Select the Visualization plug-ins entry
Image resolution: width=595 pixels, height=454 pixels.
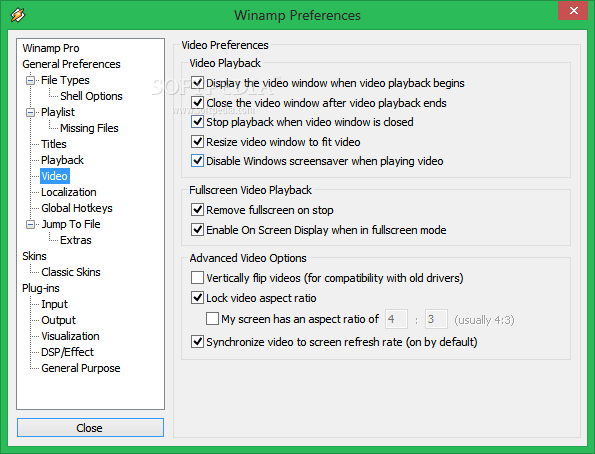click(70, 336)
